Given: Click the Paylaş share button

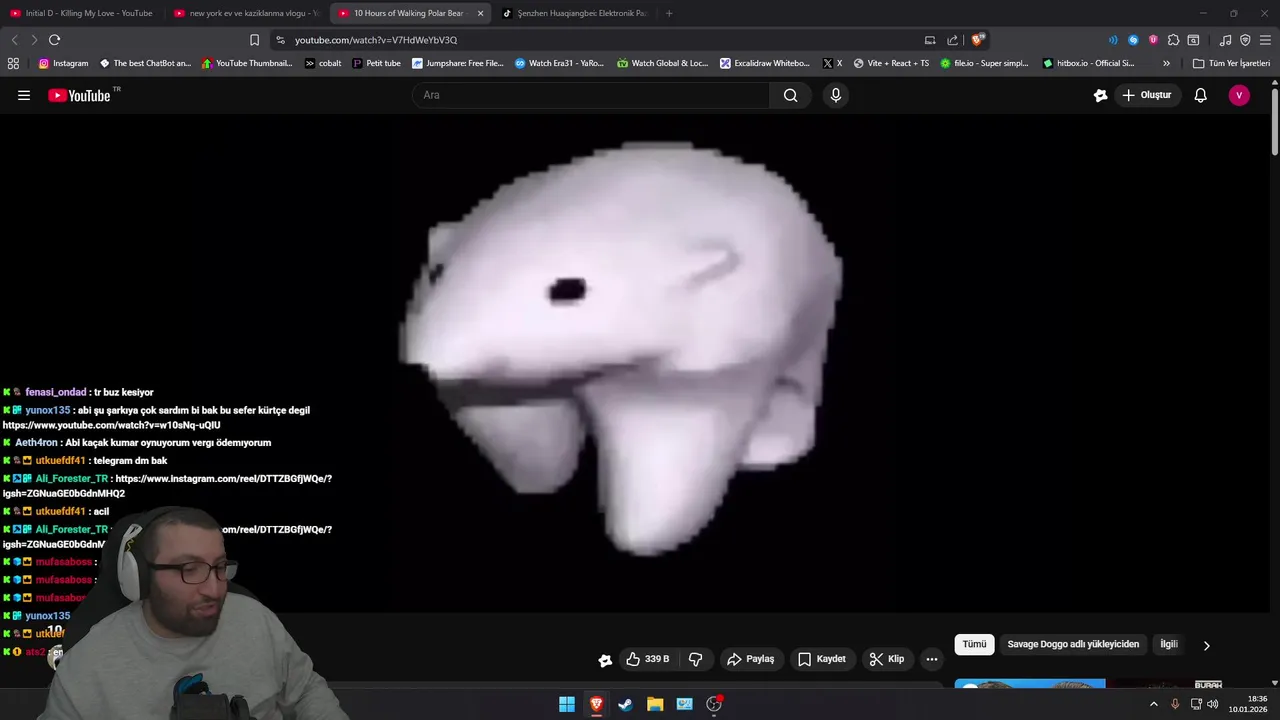Looking at the screenshot, I should tap(751, 659).
